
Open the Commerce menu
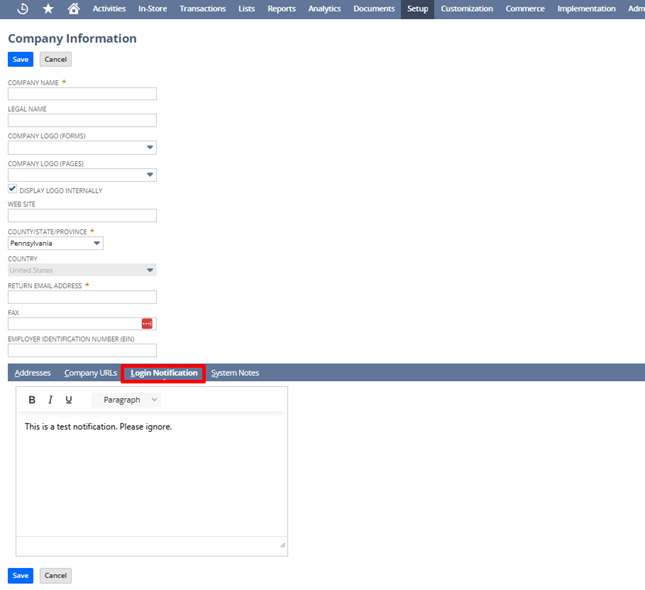[525, 9]
